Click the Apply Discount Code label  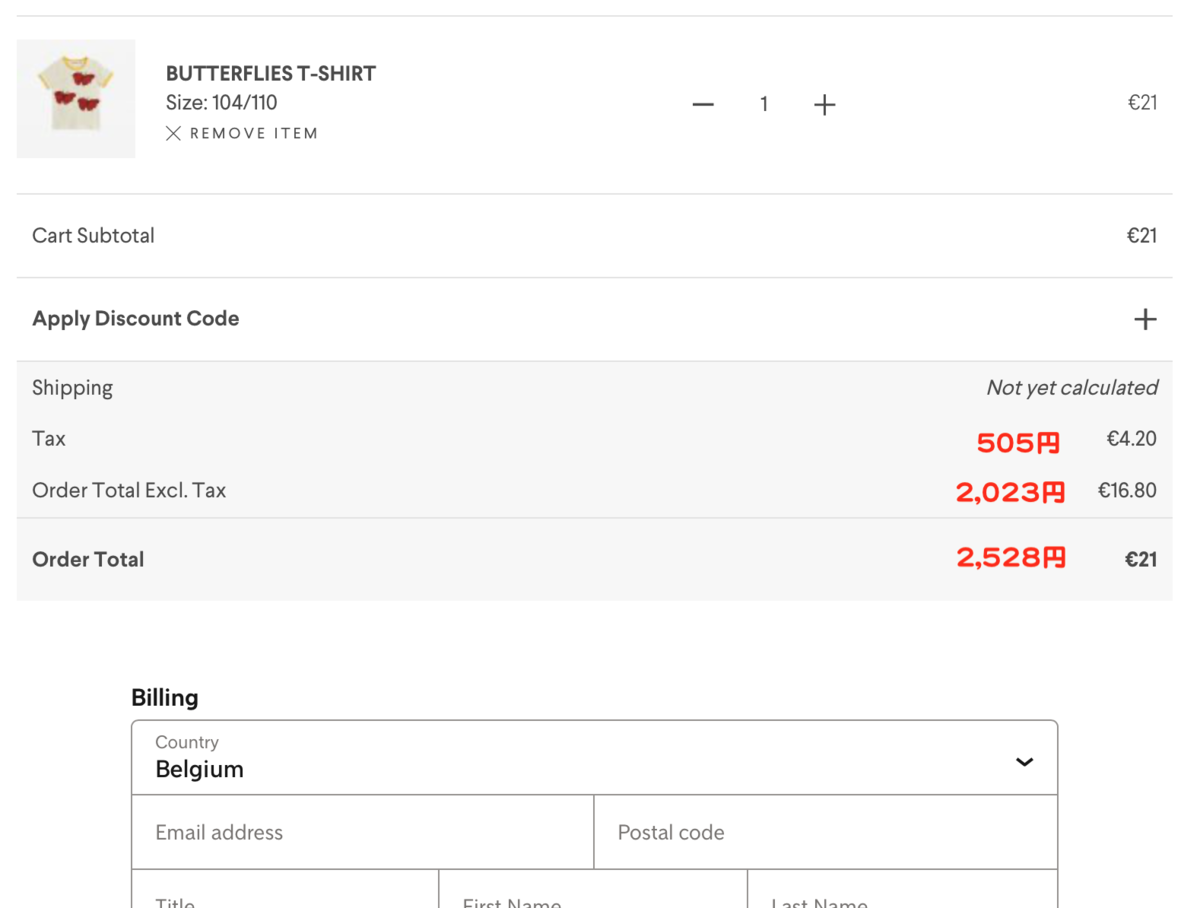(136, 319)
